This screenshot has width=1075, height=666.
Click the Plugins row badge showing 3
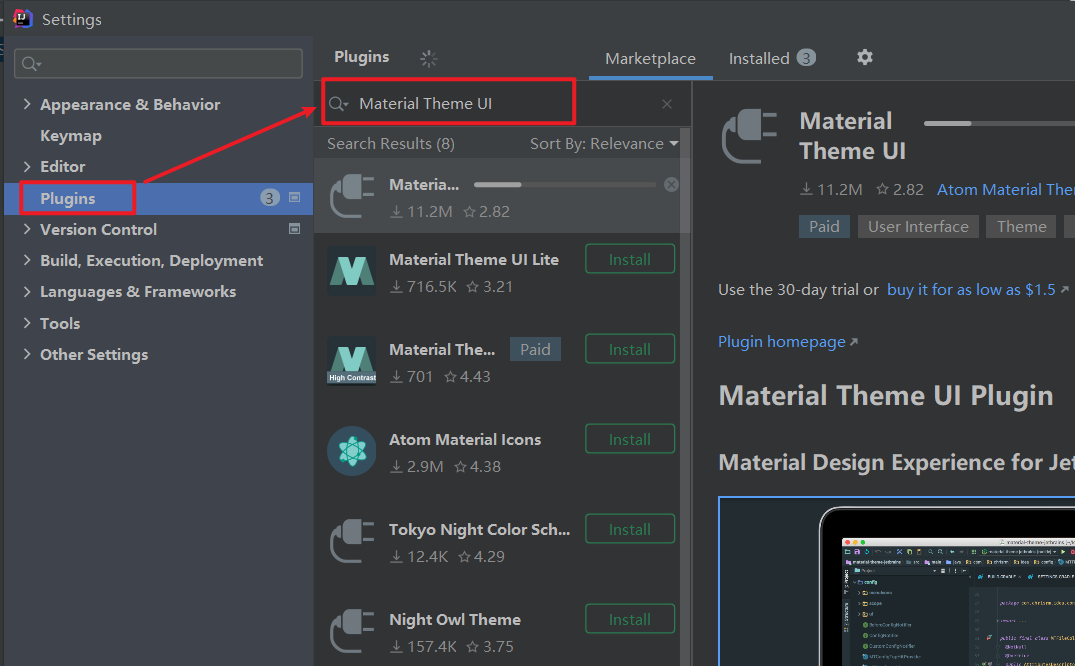point(269,198)
